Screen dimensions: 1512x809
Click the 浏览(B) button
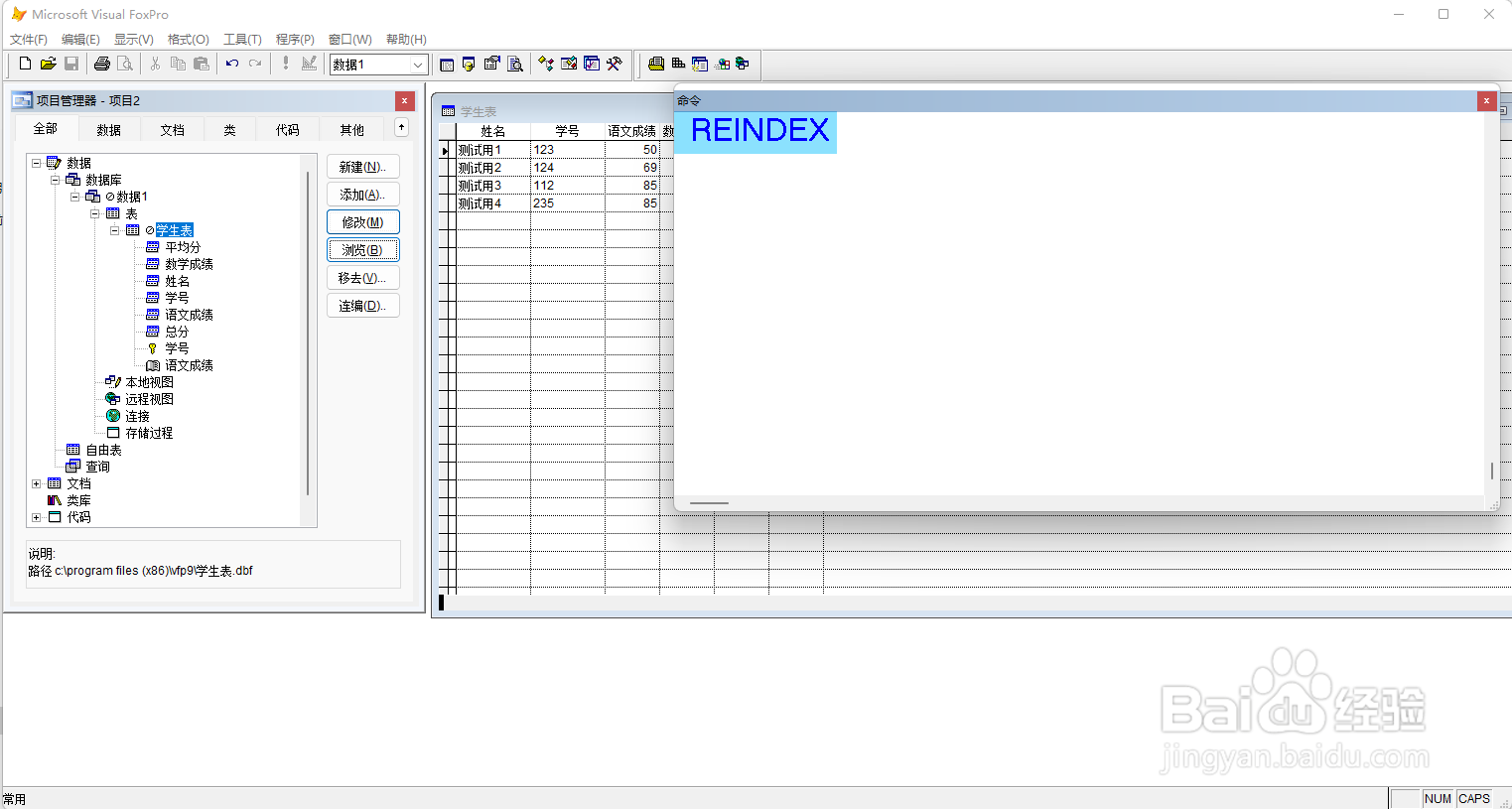click(x=363, y=250)
